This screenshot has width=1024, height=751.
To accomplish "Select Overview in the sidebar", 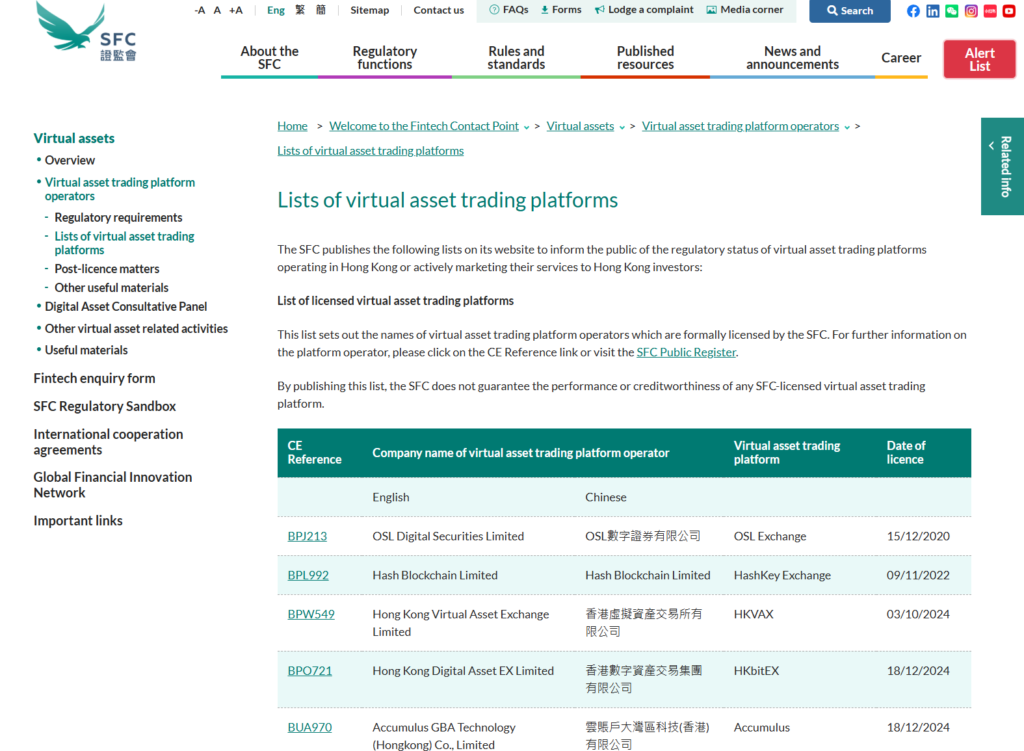I will click(x=70, y=160).
